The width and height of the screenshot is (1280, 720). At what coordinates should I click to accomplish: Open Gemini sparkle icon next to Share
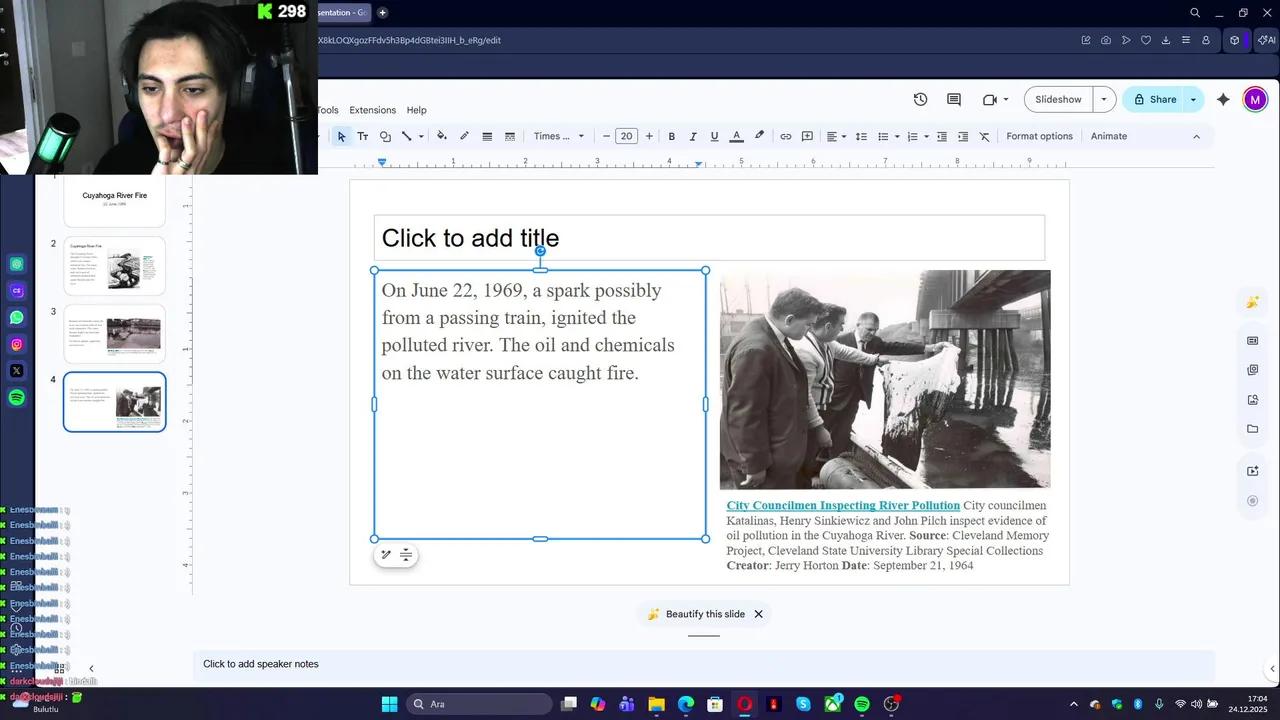(1223, 99)
